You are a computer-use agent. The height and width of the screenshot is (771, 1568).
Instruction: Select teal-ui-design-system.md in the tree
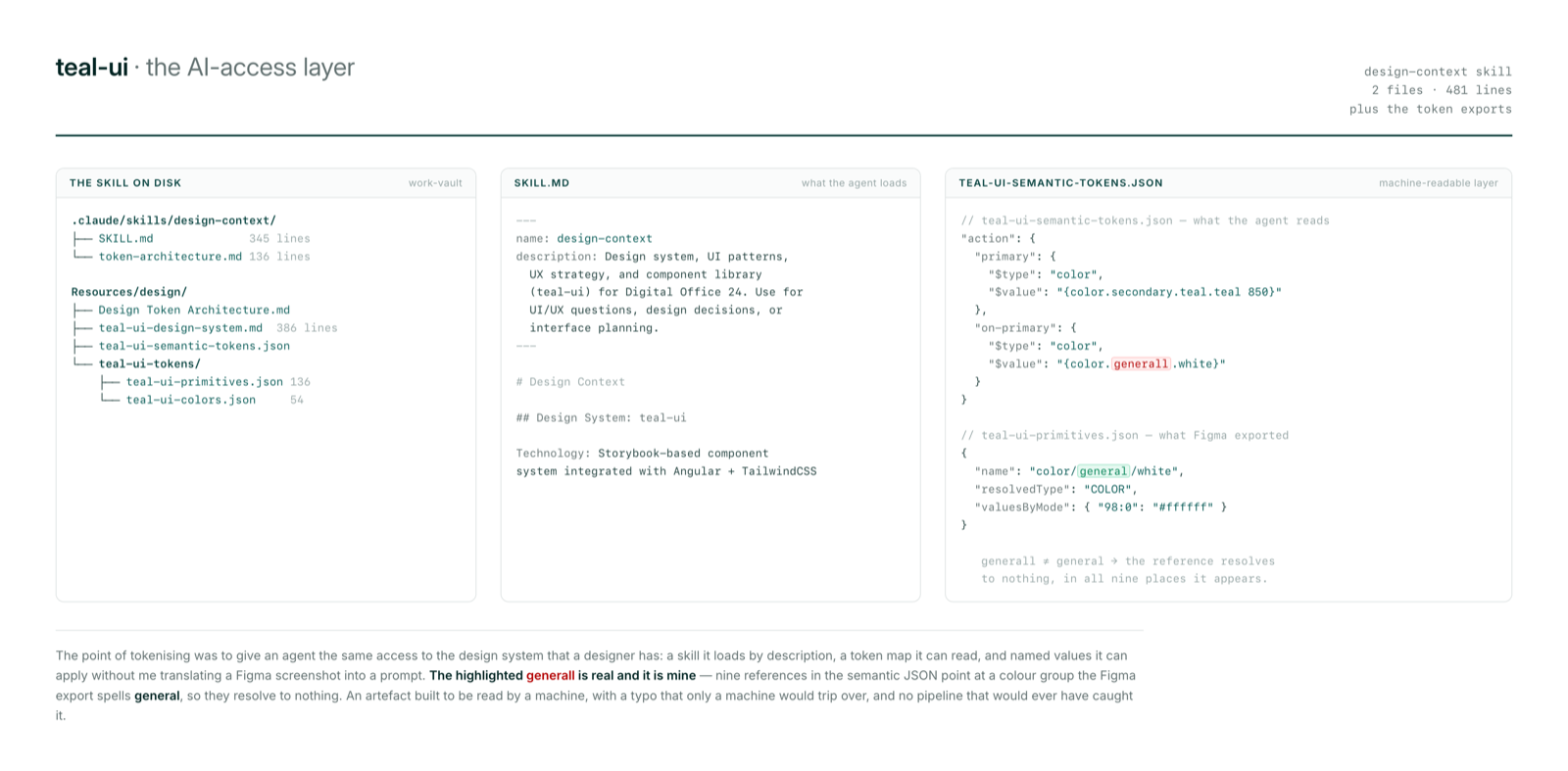(180, 328)
